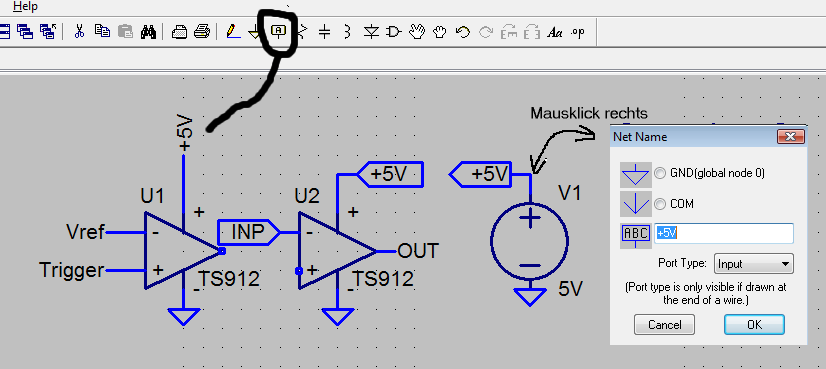Choose the GND (global node 0) radio button
The image size is (826, 369).
(660, 173)
